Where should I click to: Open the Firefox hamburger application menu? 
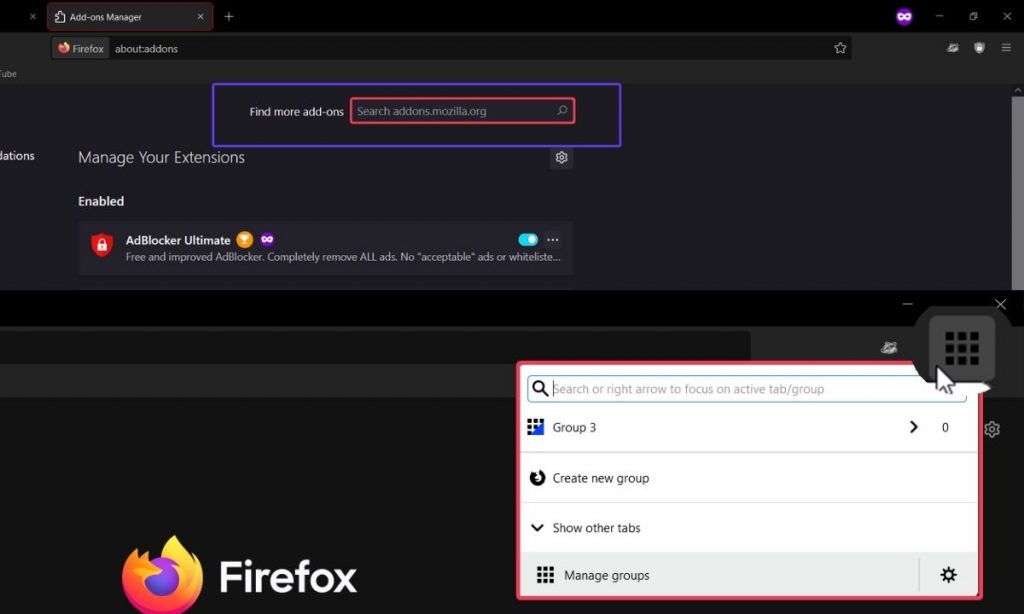coord(1006,48)
